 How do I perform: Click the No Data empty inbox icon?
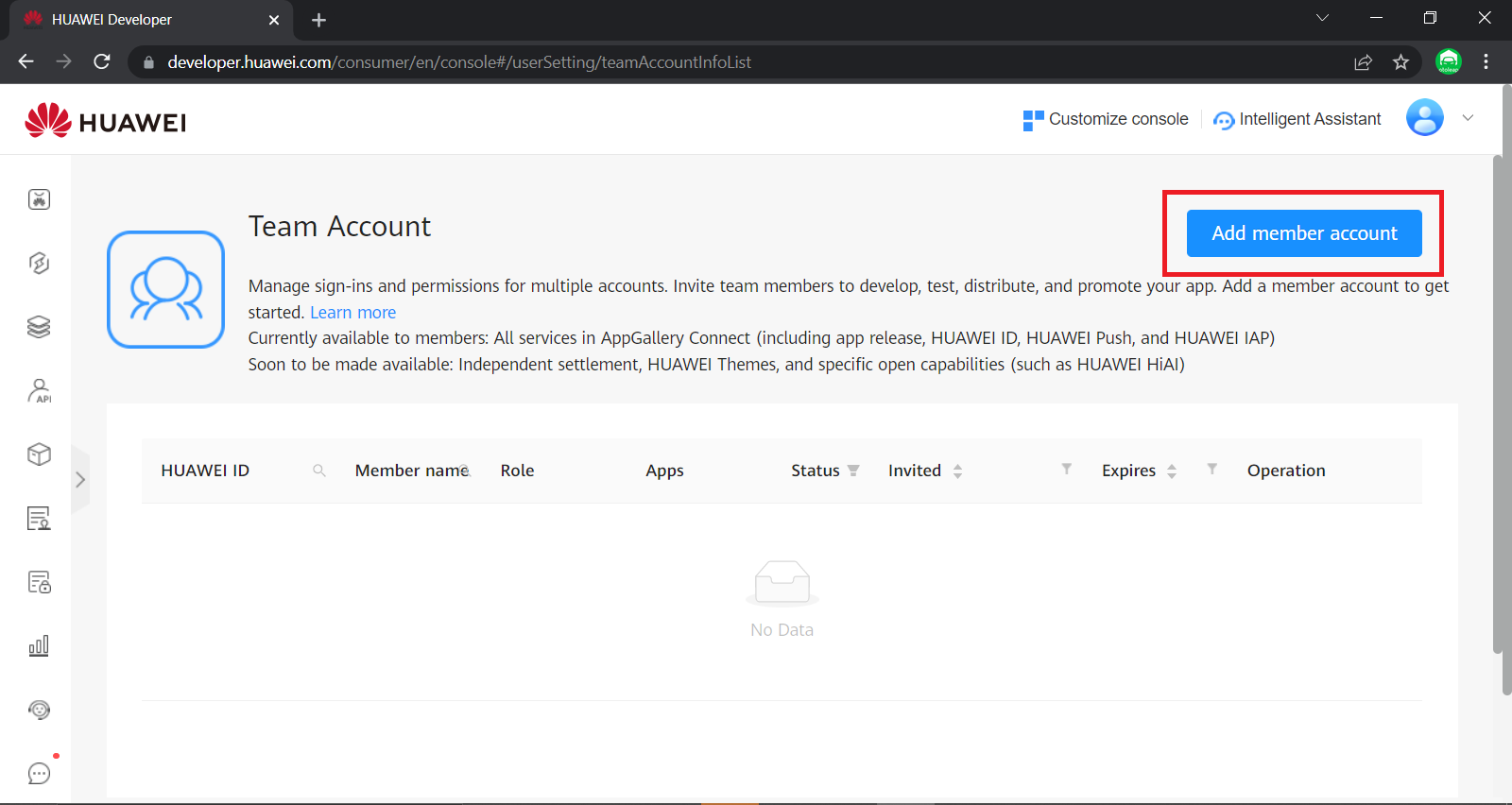782,583
